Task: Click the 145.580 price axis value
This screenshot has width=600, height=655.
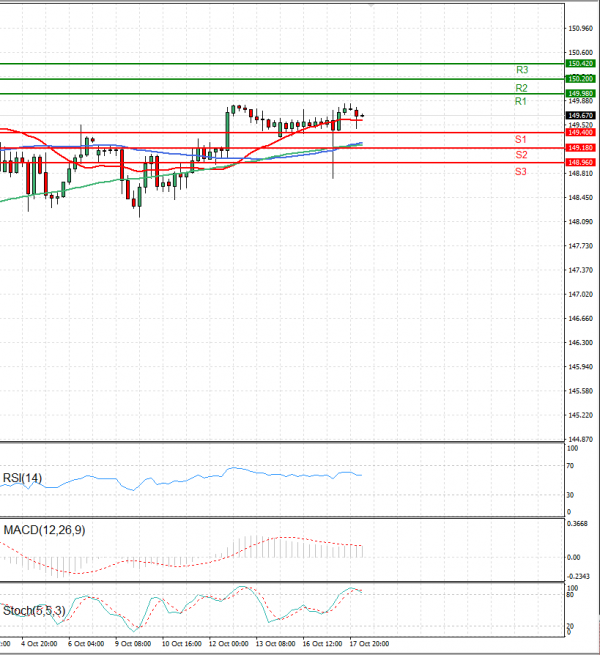Action: pyautogui.click(x=580, y=391)
